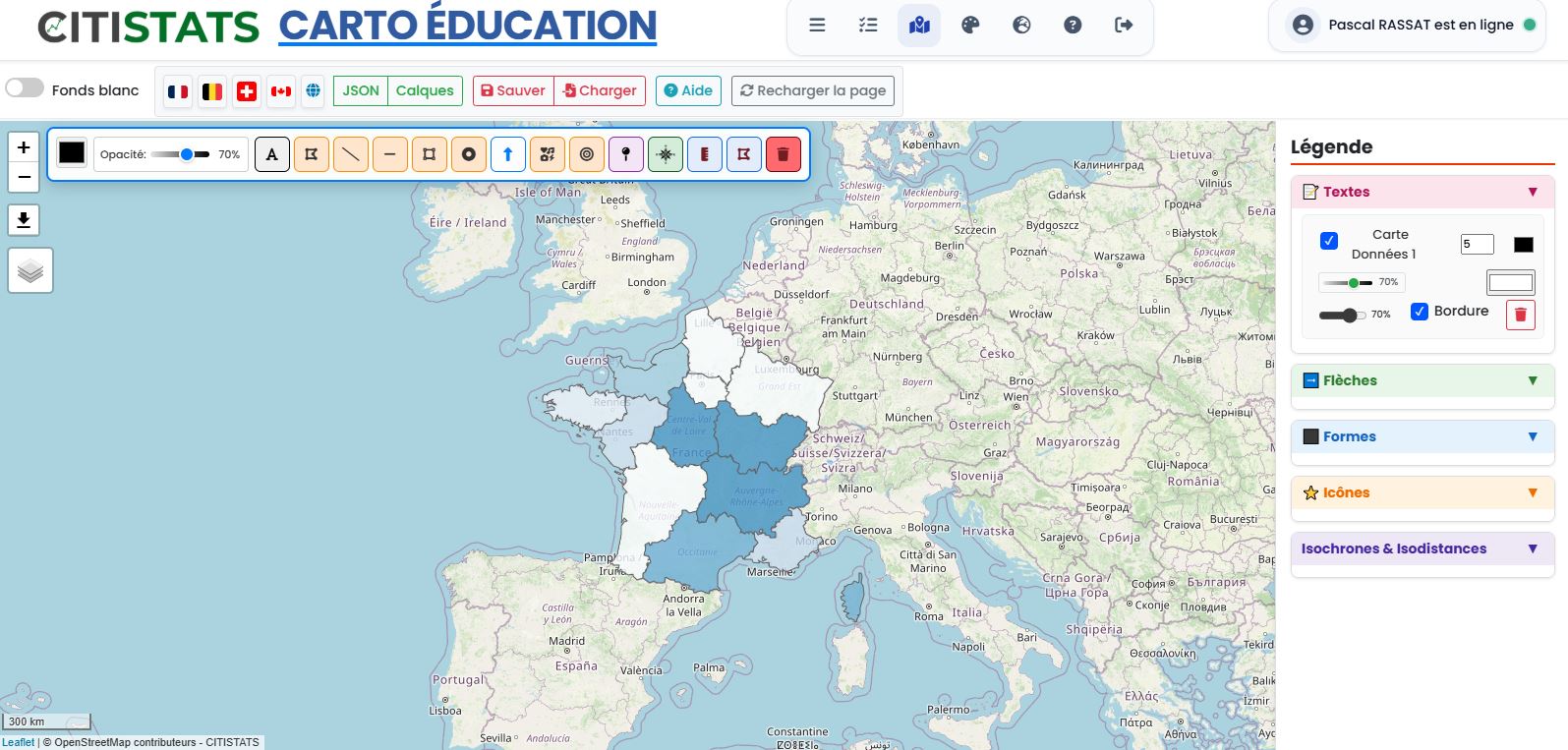Image resolution: width=1568 pixels, height=750 pixels.
Task: Select the text annotation tool (A)
Action: click(272, 154)
